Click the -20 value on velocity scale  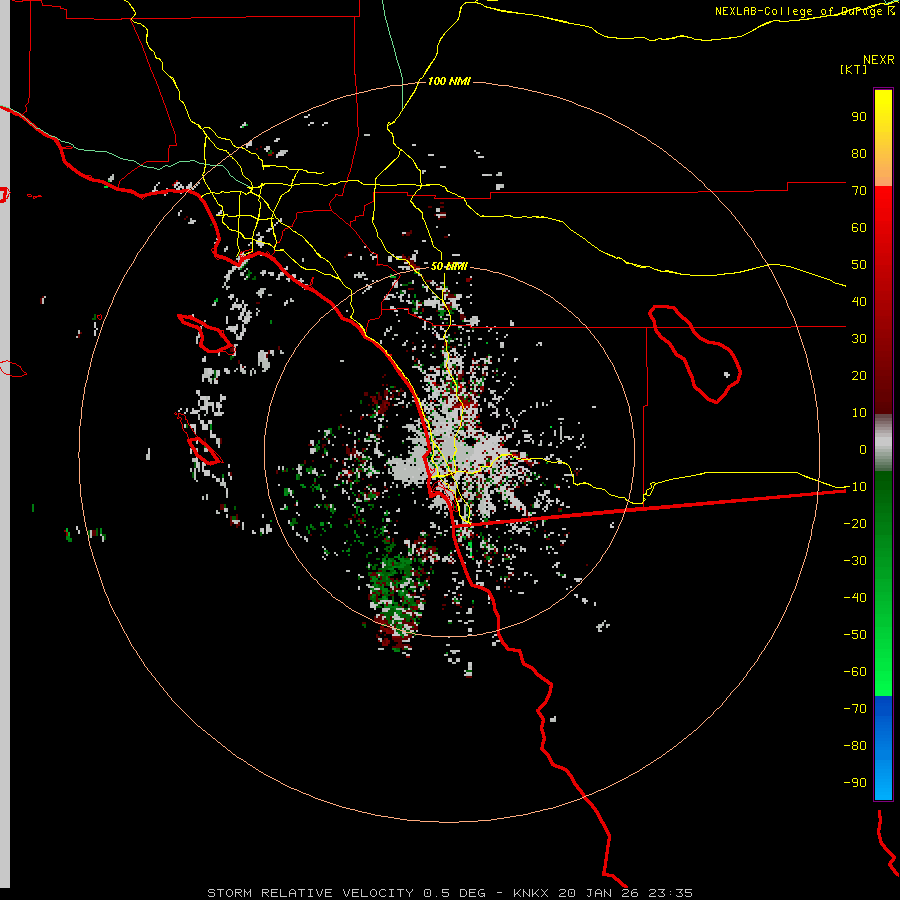point(855,523)
